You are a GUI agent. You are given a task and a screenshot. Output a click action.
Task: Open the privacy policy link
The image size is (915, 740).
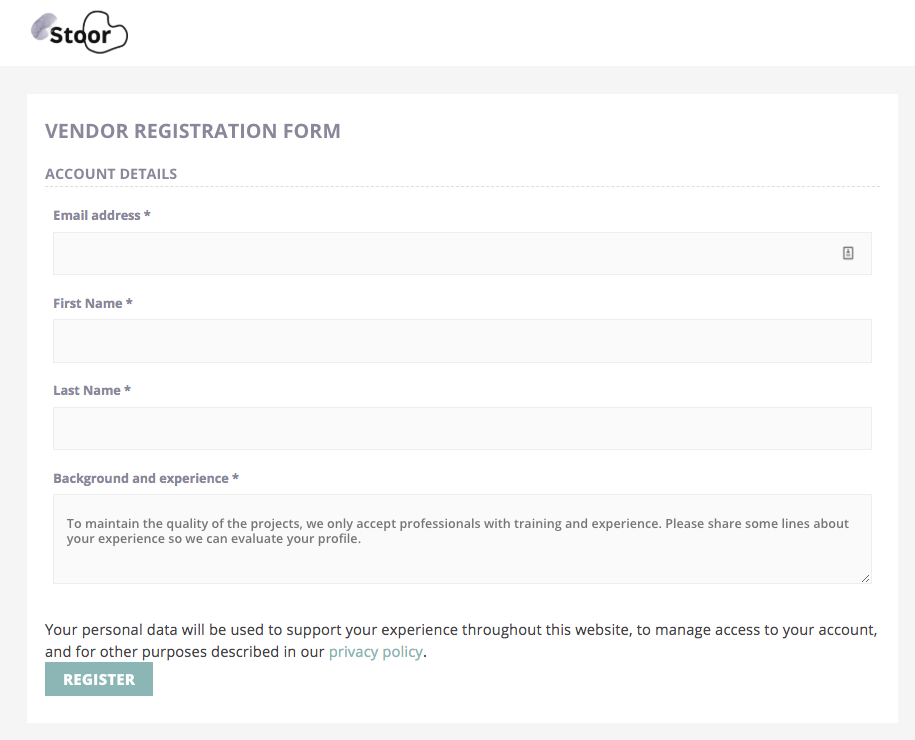[375, 651]
